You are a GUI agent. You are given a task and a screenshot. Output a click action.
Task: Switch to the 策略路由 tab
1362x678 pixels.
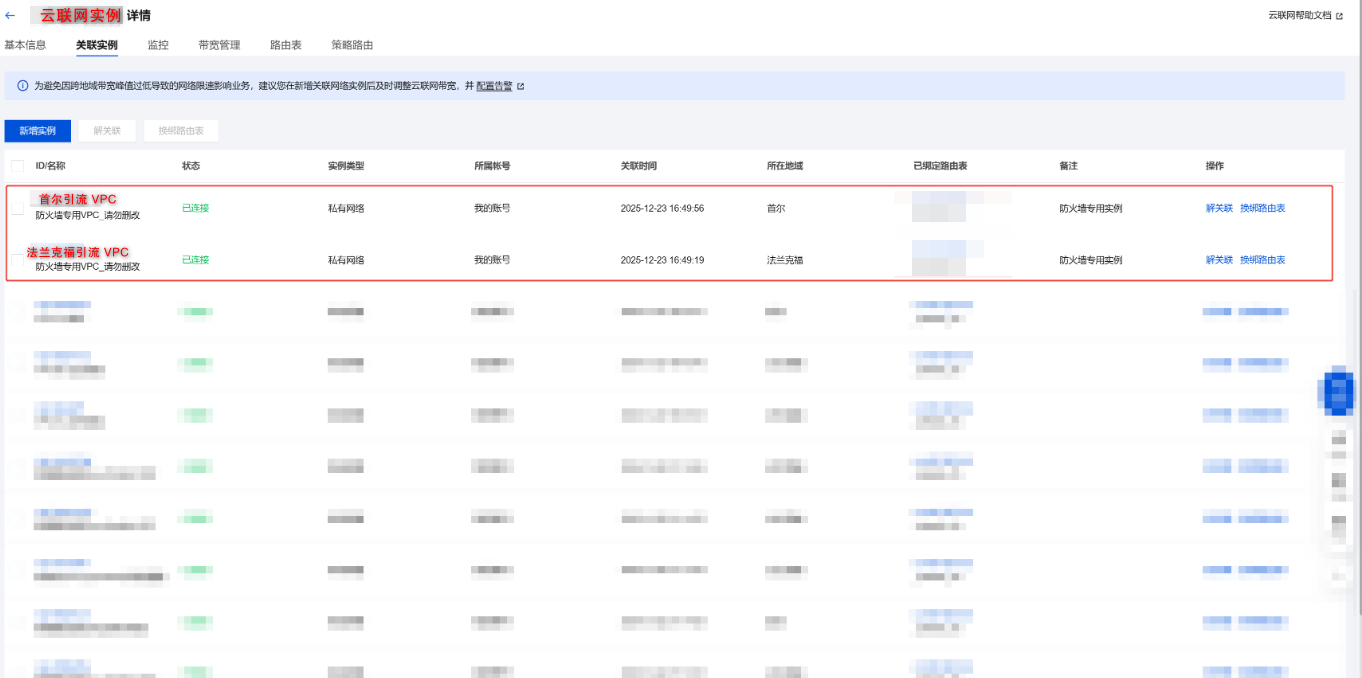[x=352, y=45]
